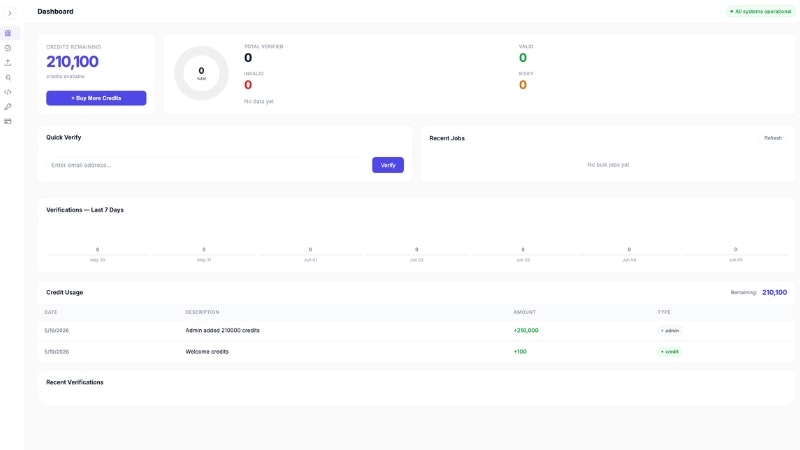
Task: Focus the Enter email address field
Action: (207, 165)
